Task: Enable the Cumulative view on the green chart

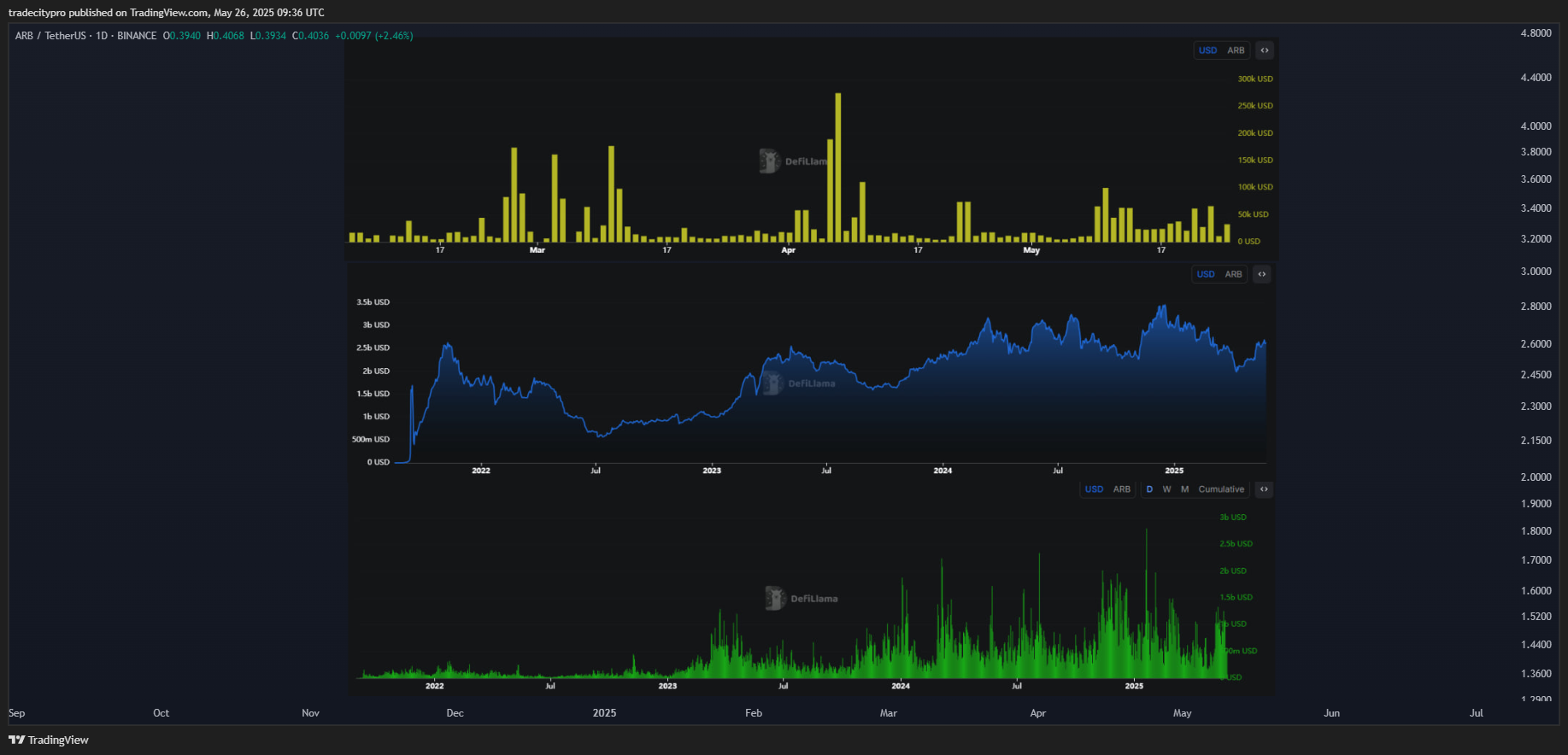Action: click(x=1221, y=489)
